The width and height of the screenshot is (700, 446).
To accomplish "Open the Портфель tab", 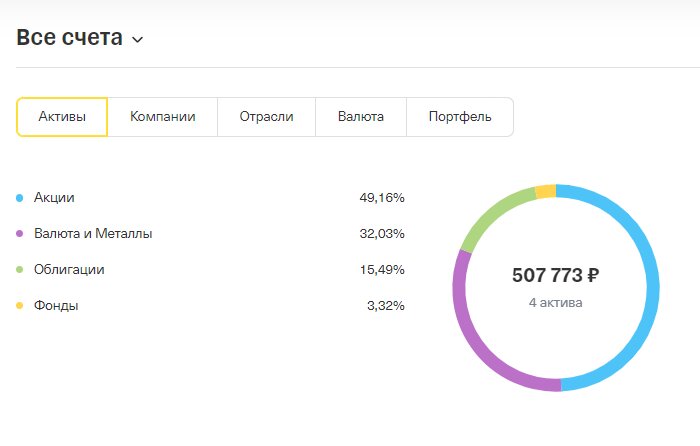I will pyautogui.click(x=460, y=117).
